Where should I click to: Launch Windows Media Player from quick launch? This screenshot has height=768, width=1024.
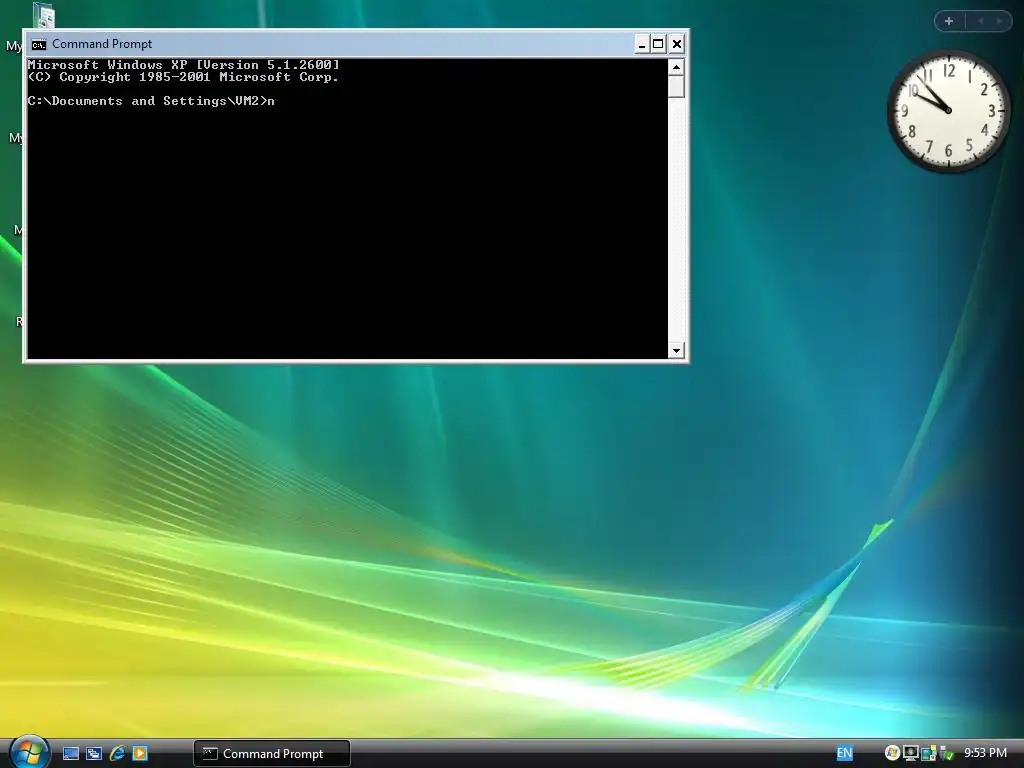pyautogui.click(x=140, y=754)
